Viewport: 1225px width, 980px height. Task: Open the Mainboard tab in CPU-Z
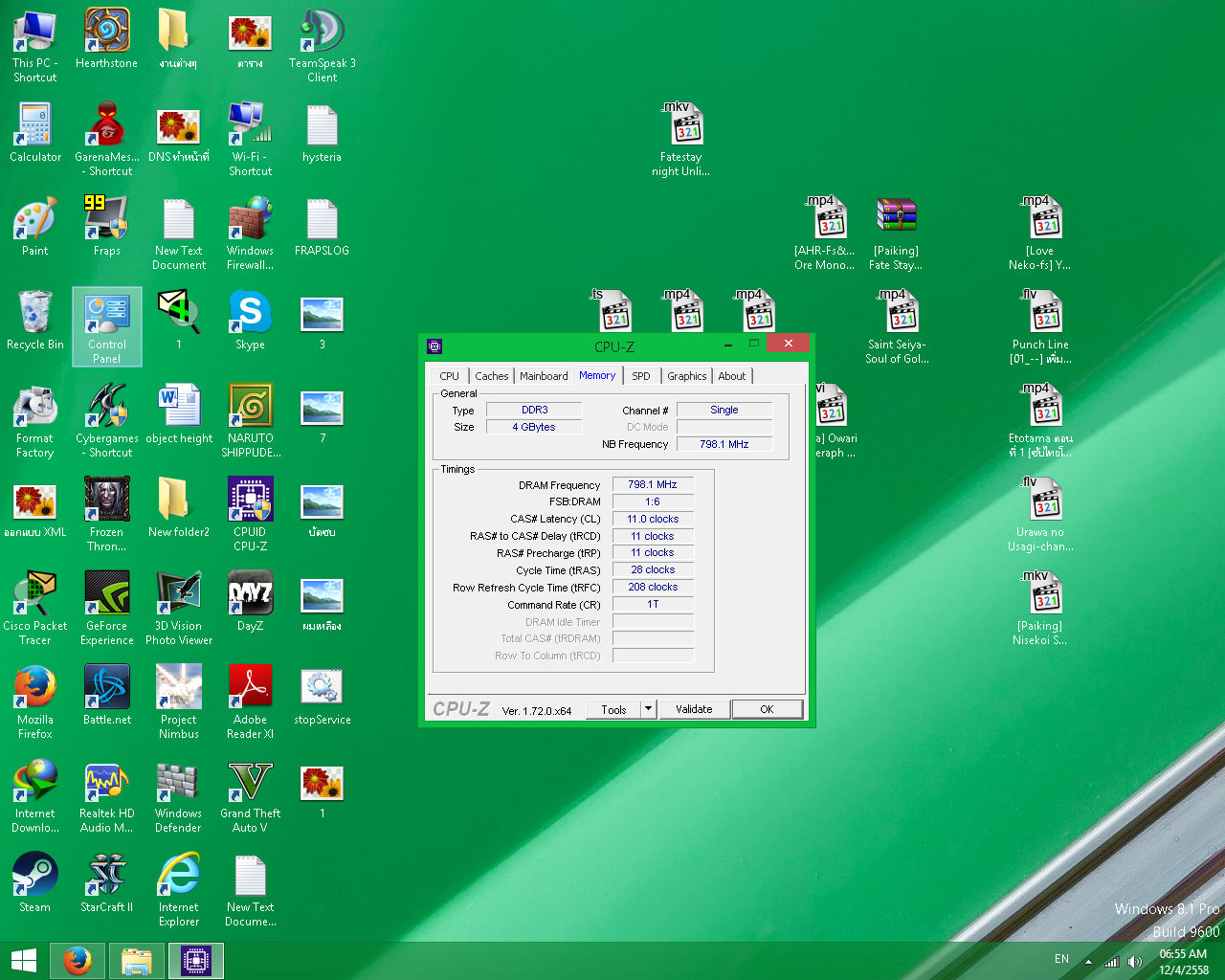click(544, 376)
